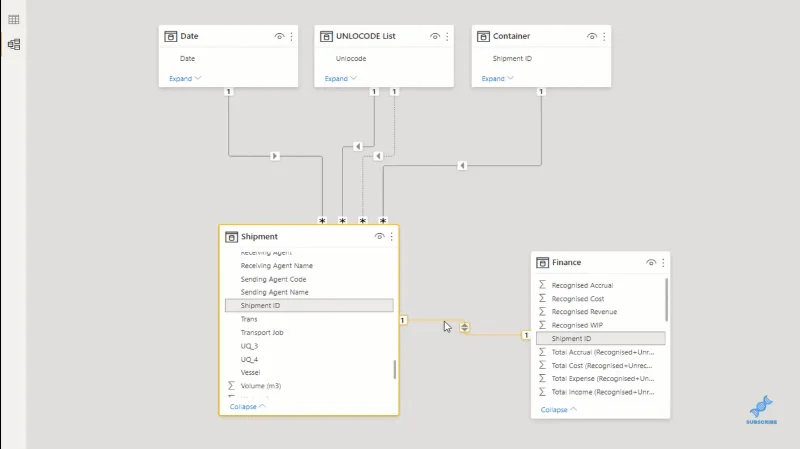Toggle visibility of UNLOCODE List table
Image resolution: width=800 pixels, height=449 pixels.
pos(435,36)
